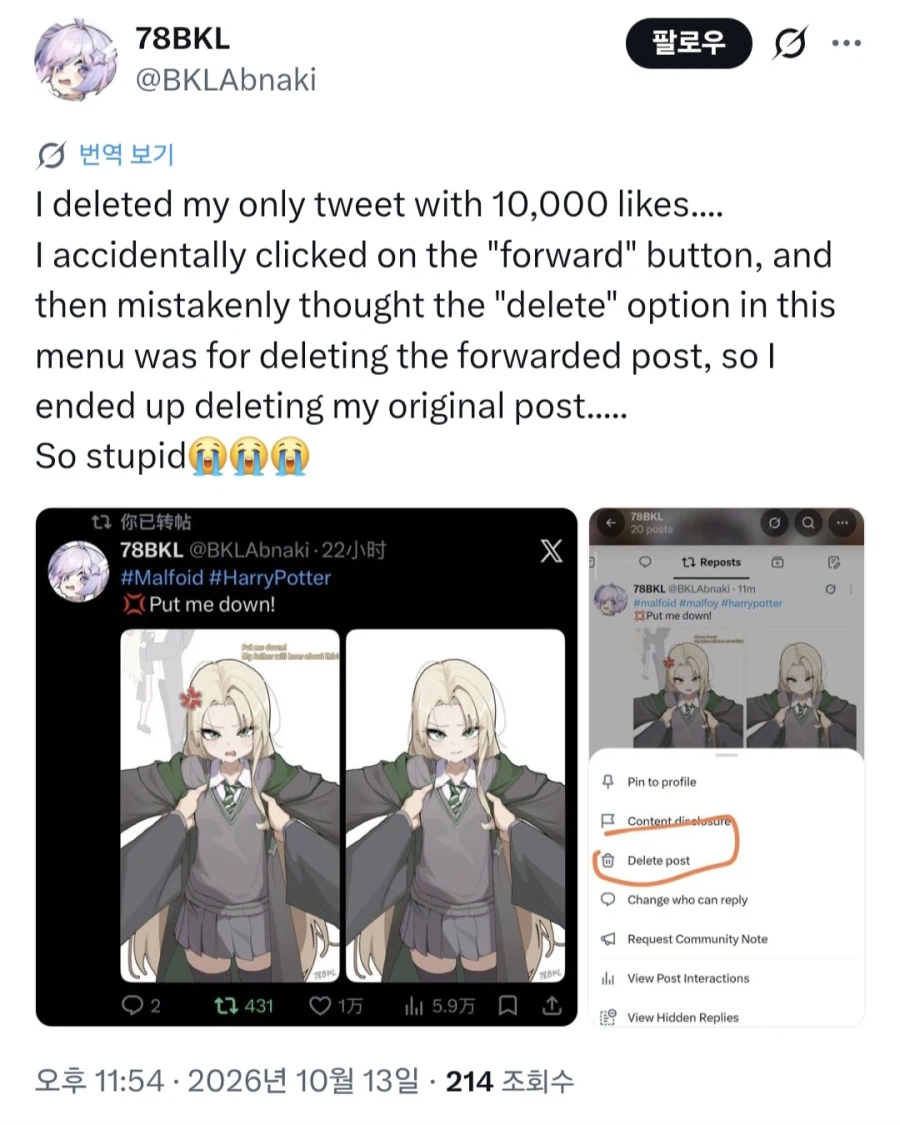This screenshot has height=1125, width=900.
Task: Click 번역 보기 translate link
Action: point(126,154)
